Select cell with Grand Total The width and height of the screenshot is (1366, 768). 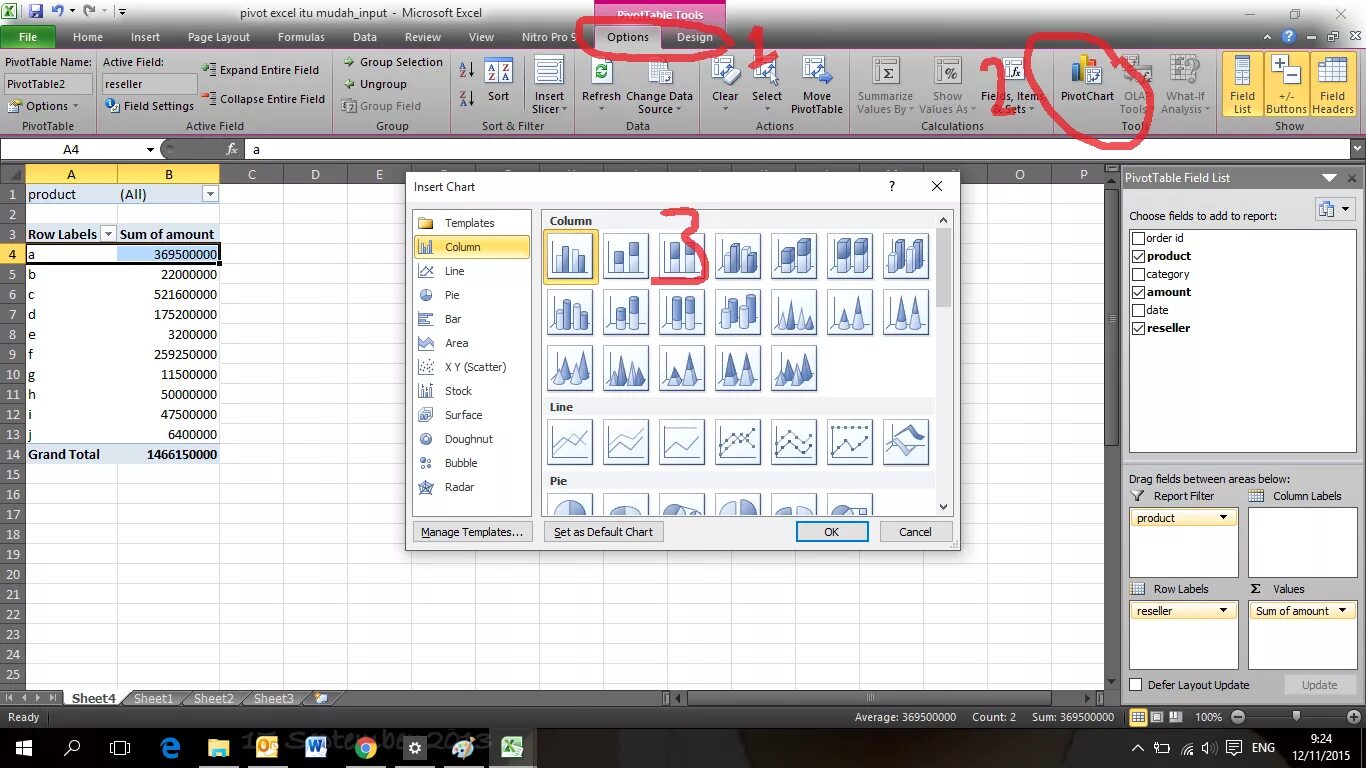[72, 454]
